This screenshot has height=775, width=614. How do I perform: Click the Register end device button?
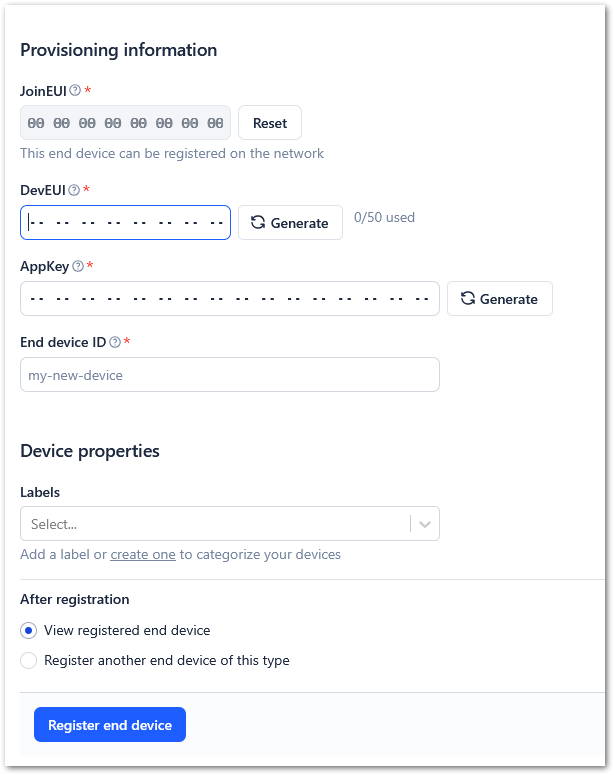click(110, 725)
